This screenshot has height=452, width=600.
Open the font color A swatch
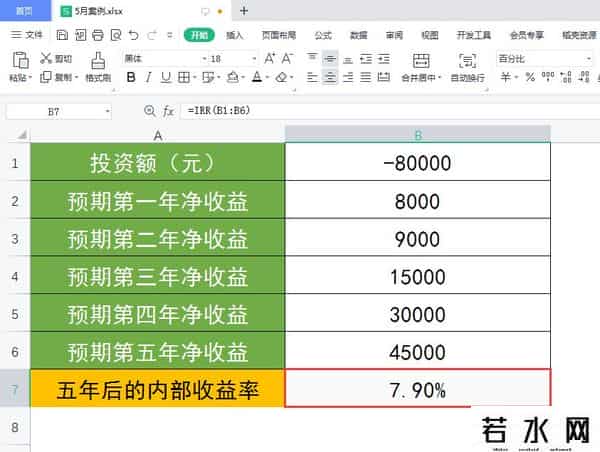coord(256,77)
